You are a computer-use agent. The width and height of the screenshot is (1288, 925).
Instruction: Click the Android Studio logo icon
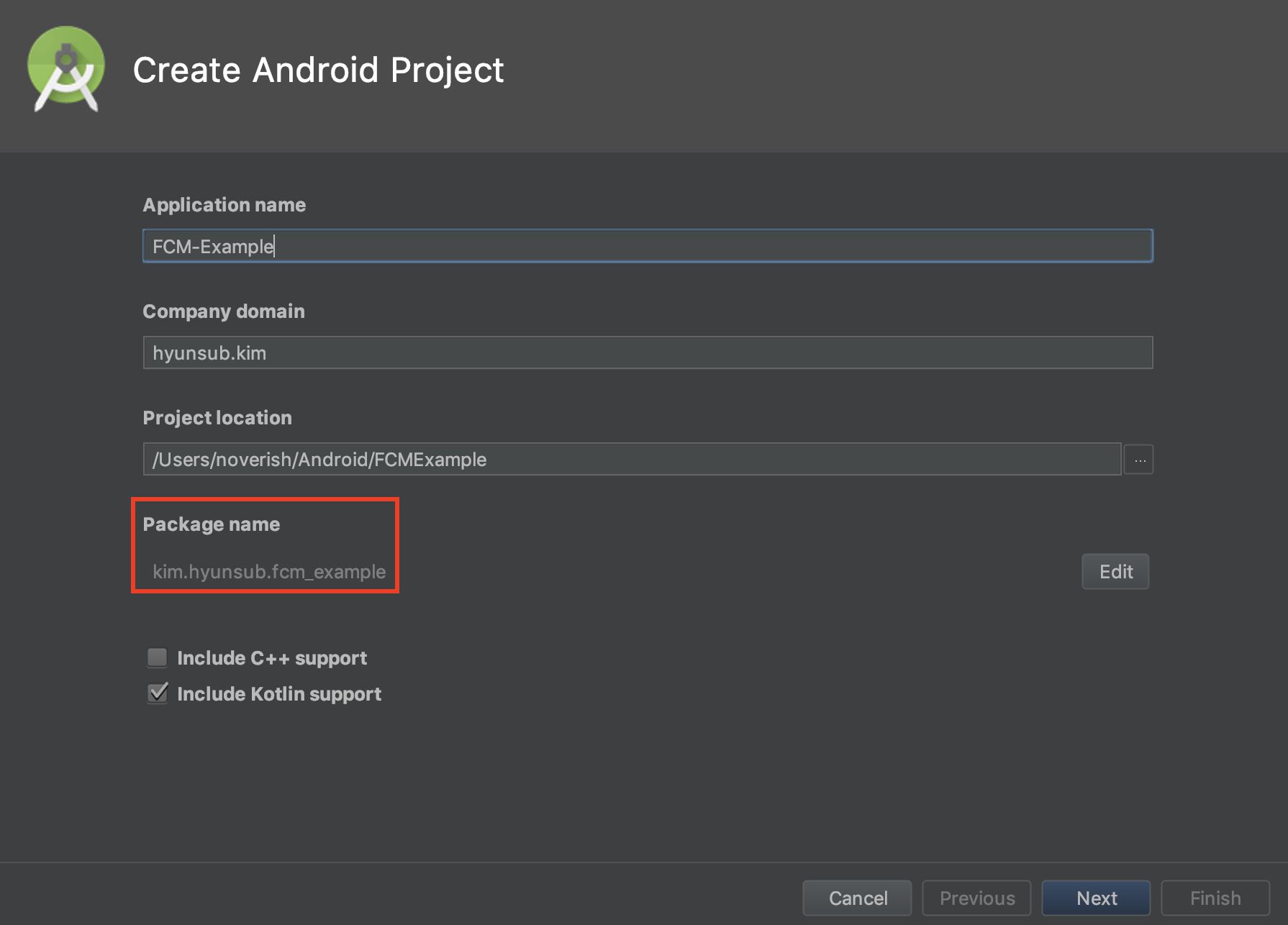coord(65,70)
